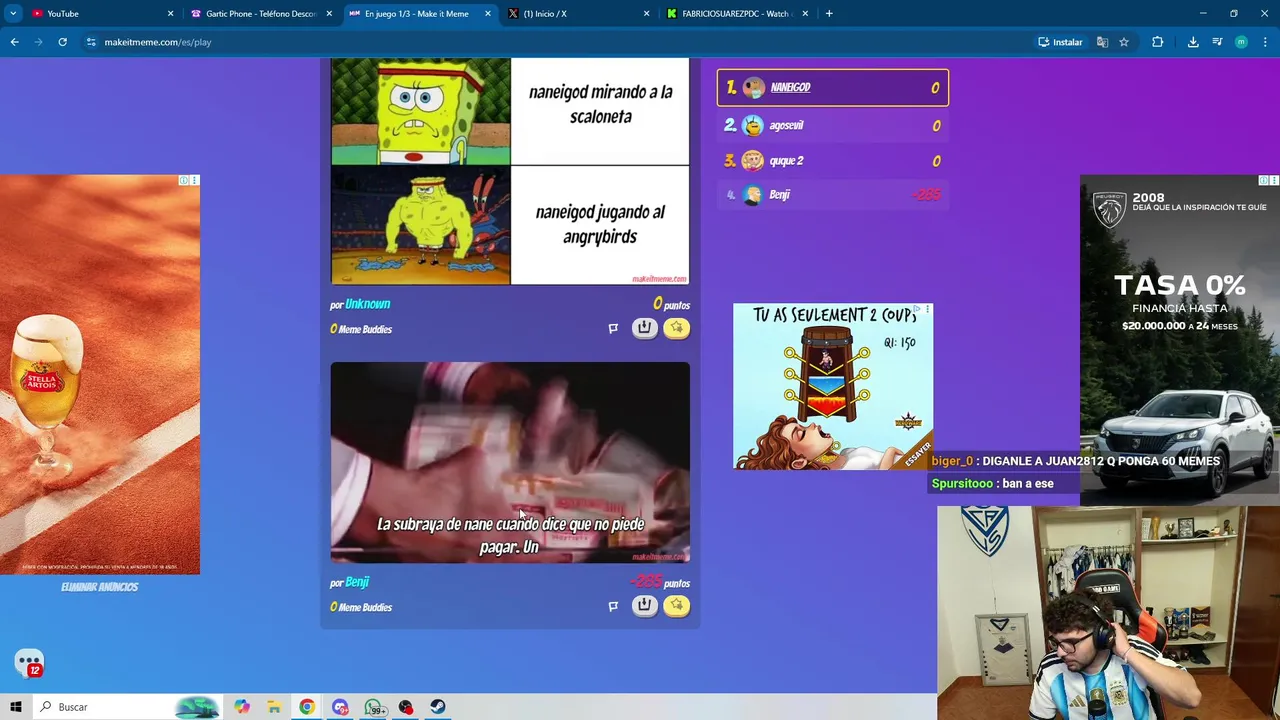
Task: Open the chat bubble with 12 notifications
Action: [29, 664]
